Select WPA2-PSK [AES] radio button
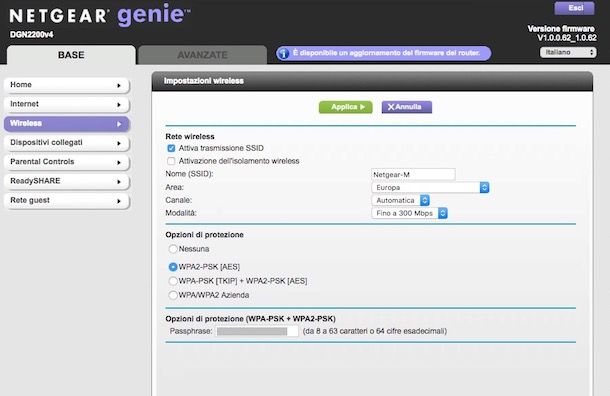Screen dimensions: 610x396 click(x=173, y=267)
